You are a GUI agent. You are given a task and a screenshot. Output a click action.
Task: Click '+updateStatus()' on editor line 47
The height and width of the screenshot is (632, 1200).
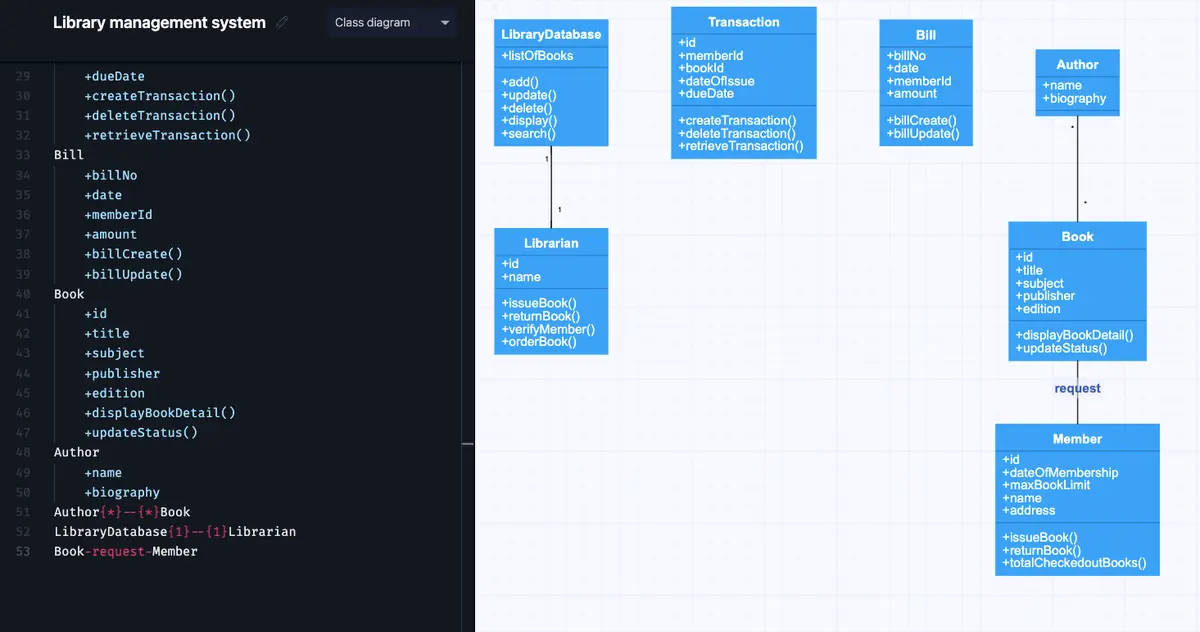point(141,433)
